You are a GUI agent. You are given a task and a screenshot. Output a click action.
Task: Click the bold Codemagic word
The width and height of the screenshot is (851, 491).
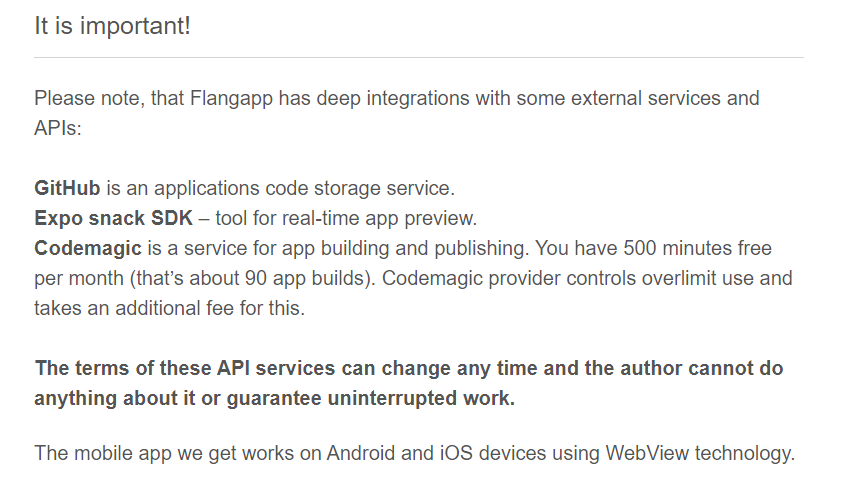(88, 248)
